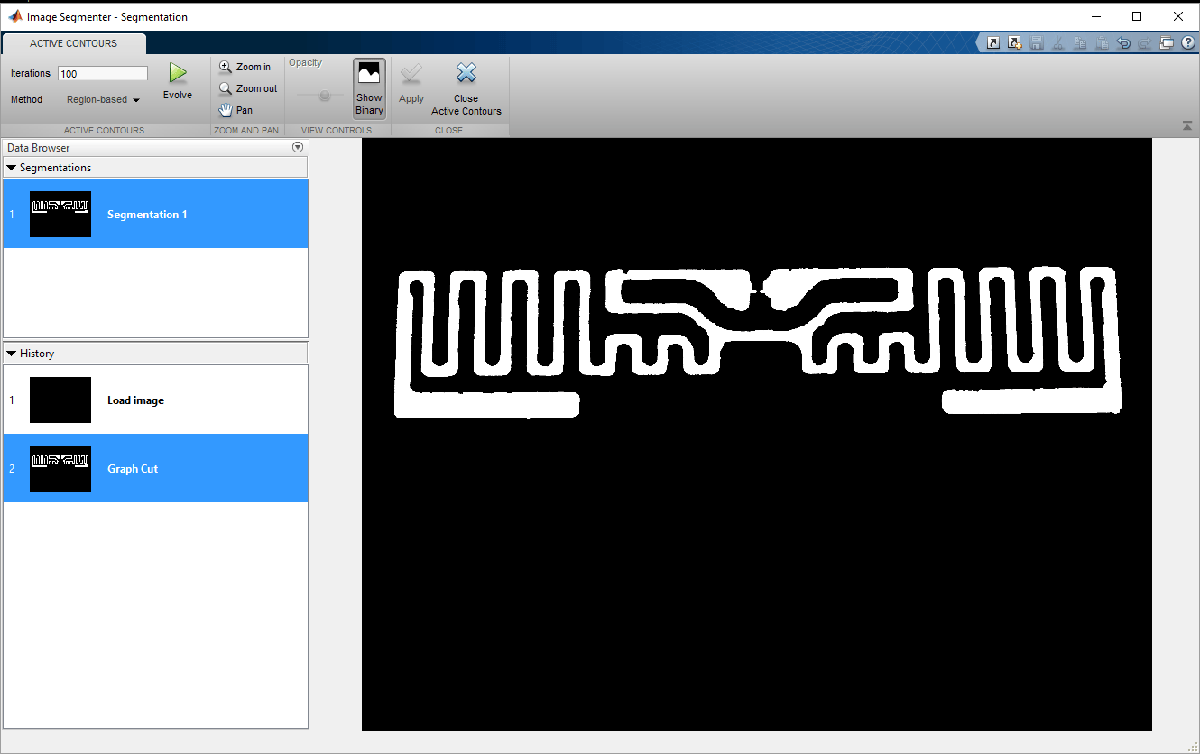The height and width of the screenshot is (754, 1200).
Task: Click the Copy icon in quick access bar
Action: pos(1080,43)
